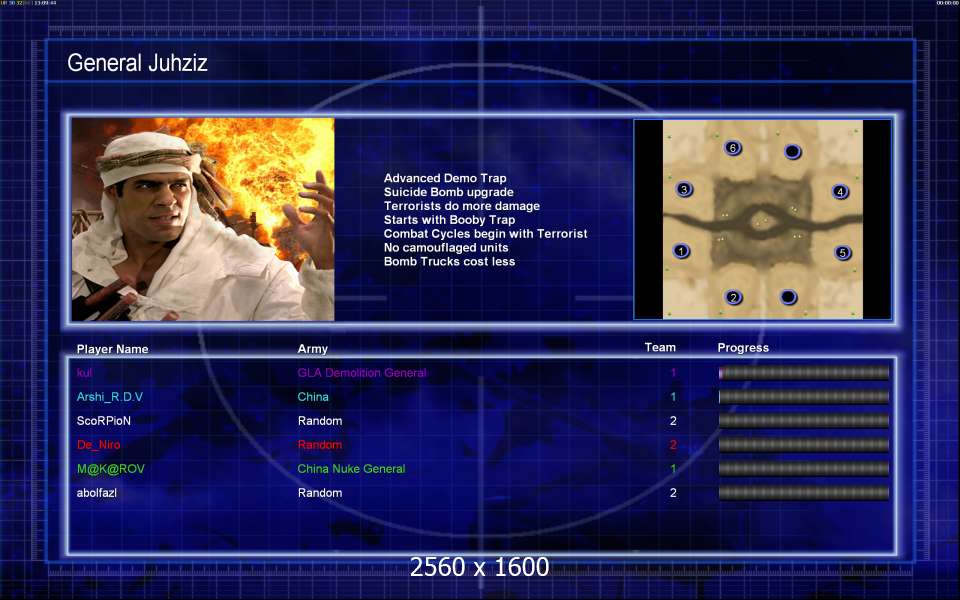The image size is (960, 600).
Task: Click start position marker 5 on the map
Action: pyautogui.click(x=842, y=252)
